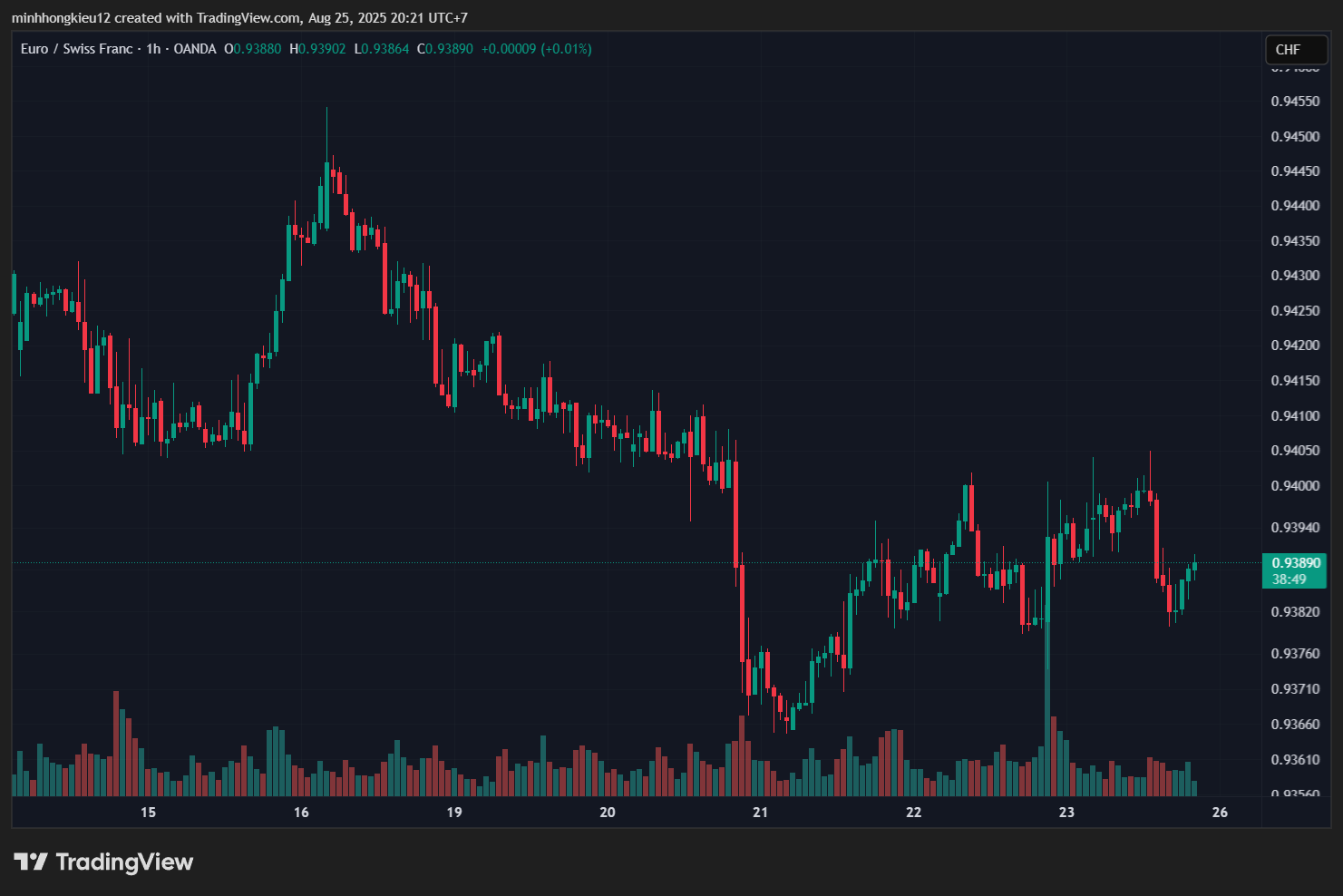Click the 0.93610 price axis label
This screenshot has height=896, width=1343.
pyautogui.click(x=1295, y=760)
